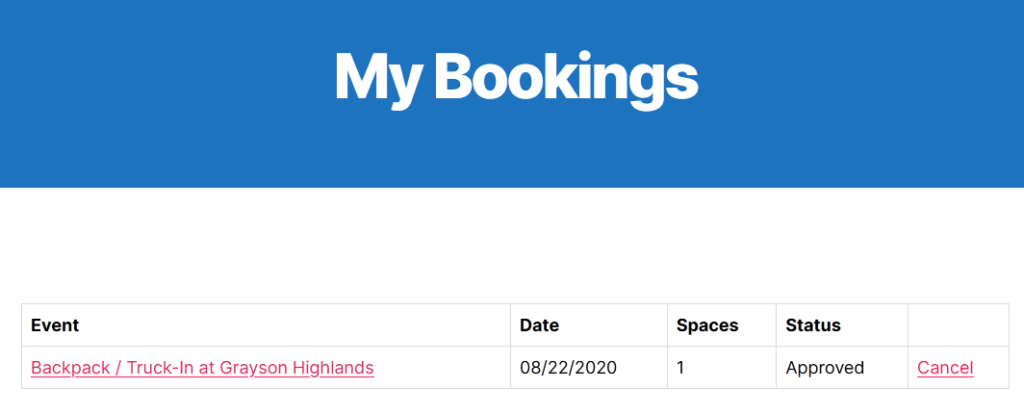Open the Backpack / Truck-In at Grayson Highlands link
The image size is (1024, 415).
(x=202, y=368)
